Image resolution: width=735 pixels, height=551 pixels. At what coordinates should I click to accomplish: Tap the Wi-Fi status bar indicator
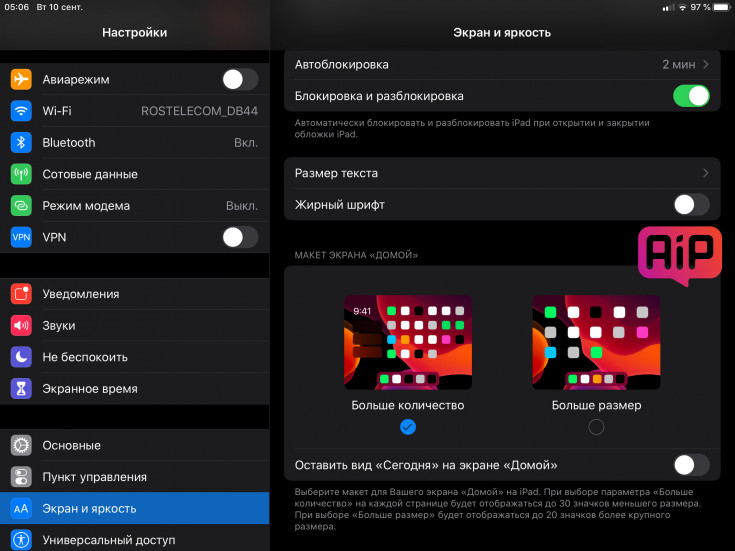[683, 8]
